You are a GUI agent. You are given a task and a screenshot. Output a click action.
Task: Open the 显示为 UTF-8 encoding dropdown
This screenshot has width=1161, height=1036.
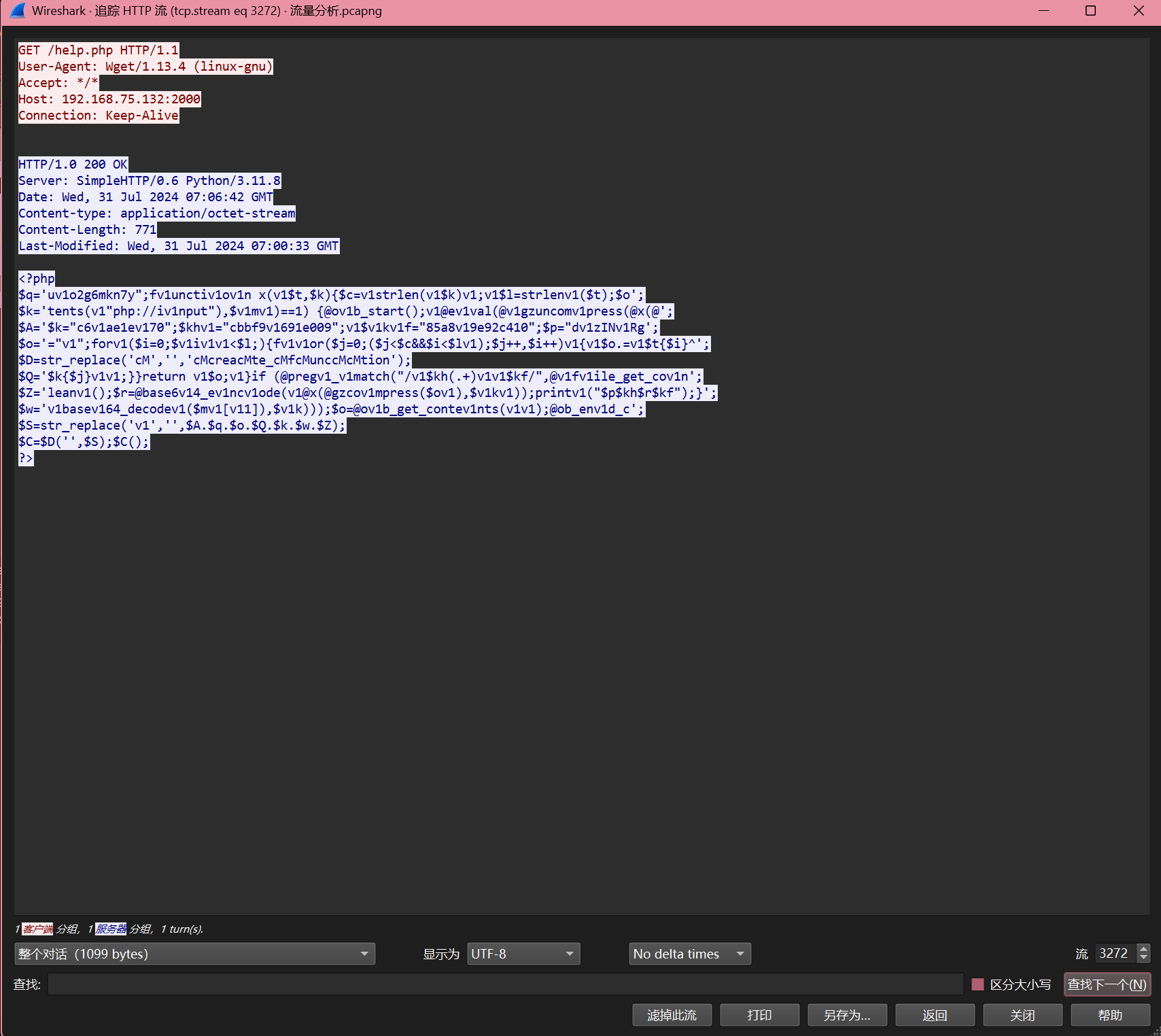[523, 954]
